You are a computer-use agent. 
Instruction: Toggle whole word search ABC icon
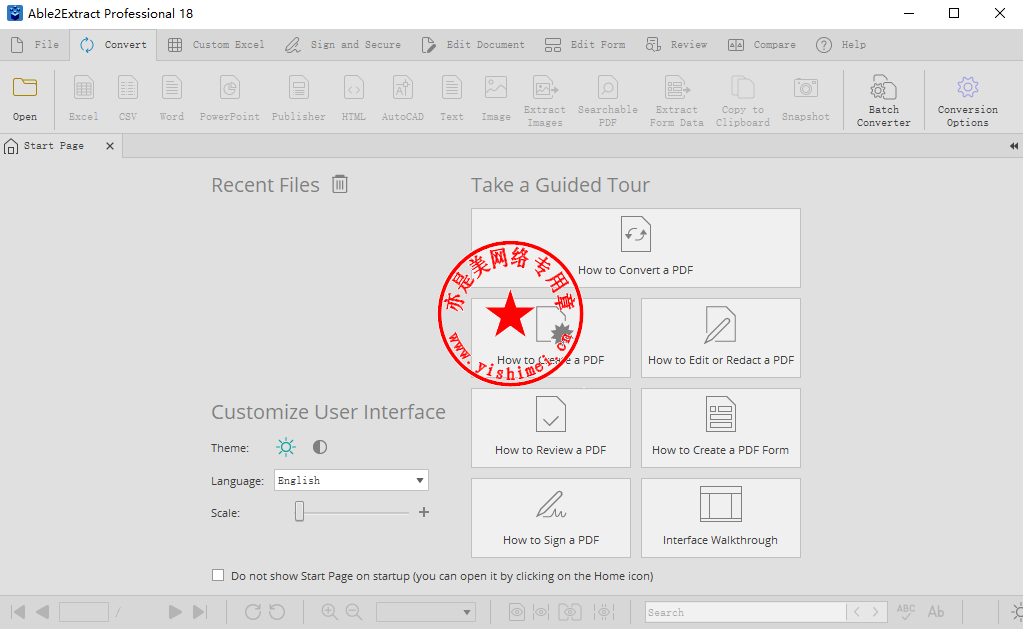906,612
